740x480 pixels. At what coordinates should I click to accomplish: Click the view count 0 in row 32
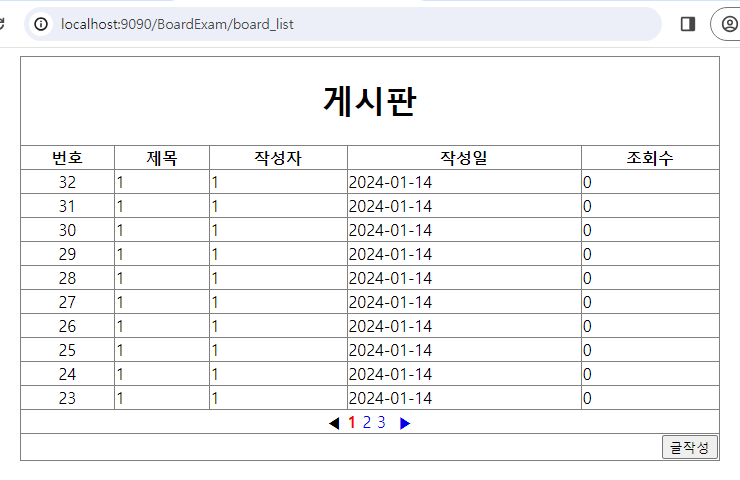(x=587, y=182)
